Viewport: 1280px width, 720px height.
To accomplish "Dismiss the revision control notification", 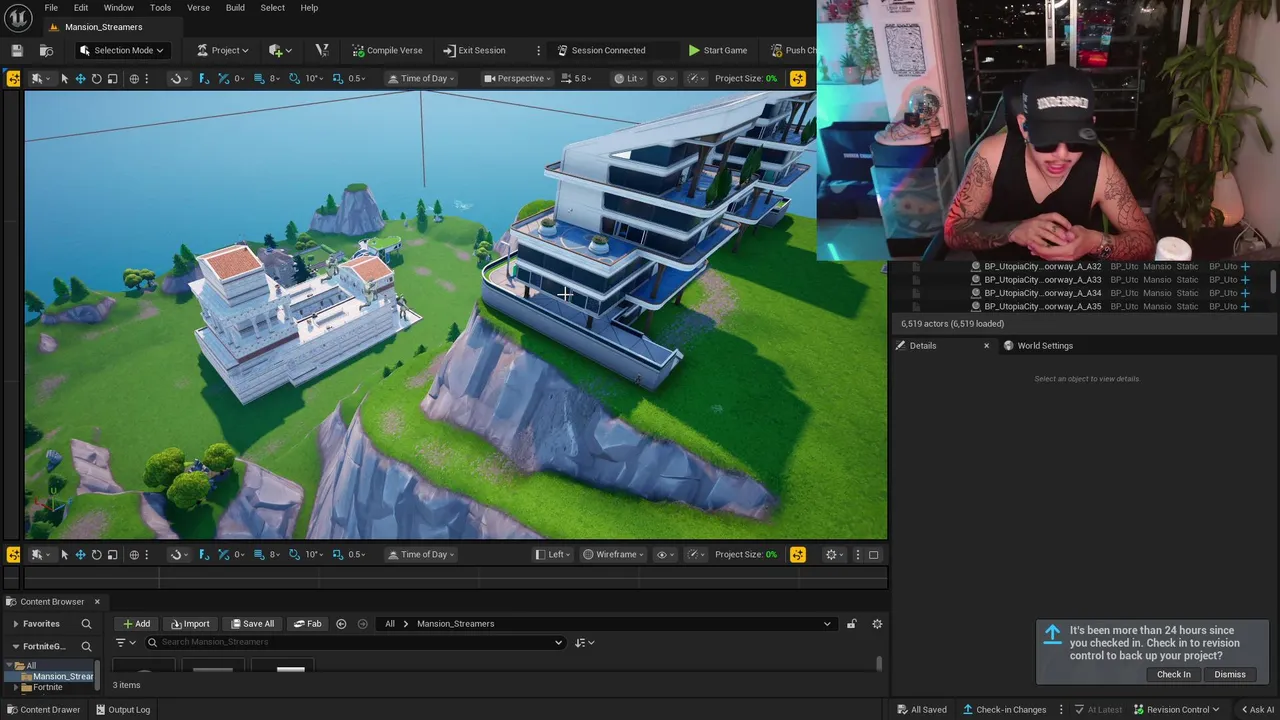I will 1229,675.
